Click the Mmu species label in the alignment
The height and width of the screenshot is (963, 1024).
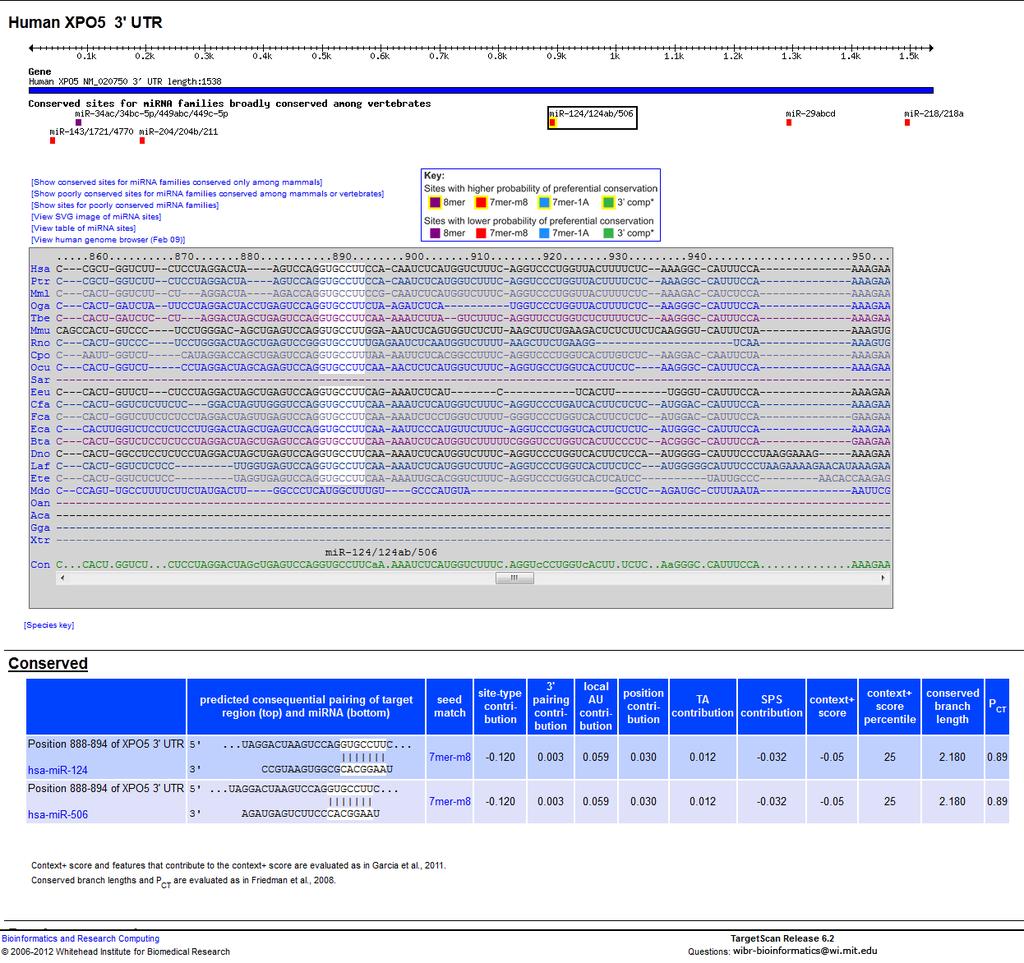[40, 330]
